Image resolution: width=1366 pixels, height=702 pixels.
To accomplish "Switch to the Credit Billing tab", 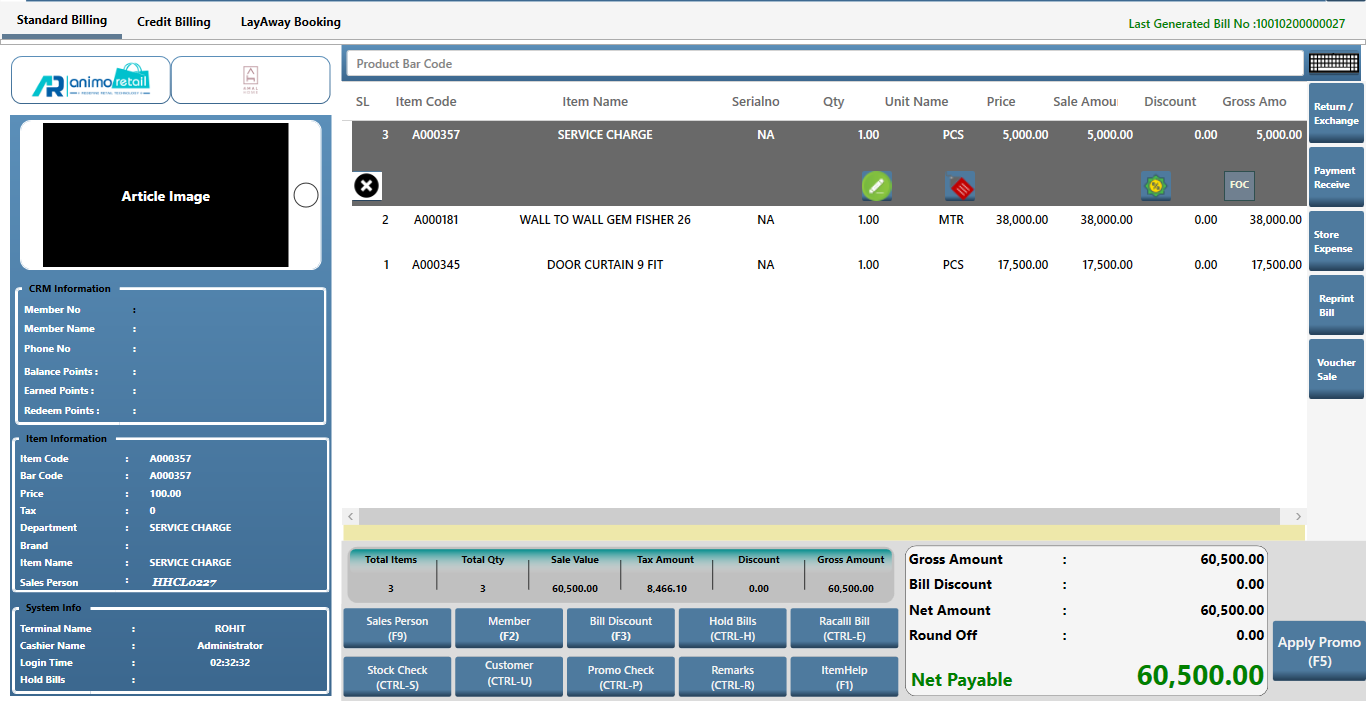I will click(174, 22).
